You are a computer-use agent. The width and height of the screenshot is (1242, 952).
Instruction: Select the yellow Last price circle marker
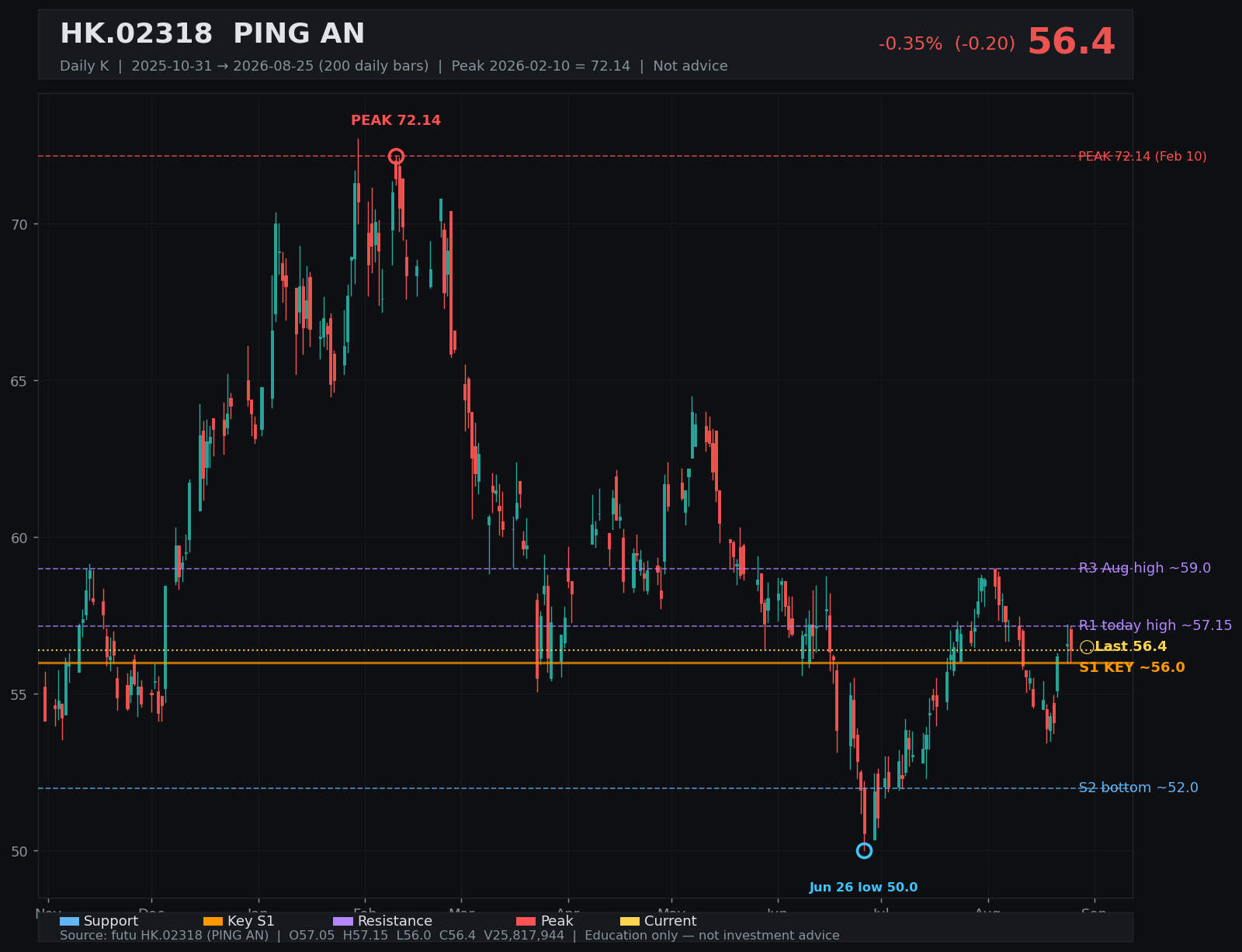coord(1087,647)
